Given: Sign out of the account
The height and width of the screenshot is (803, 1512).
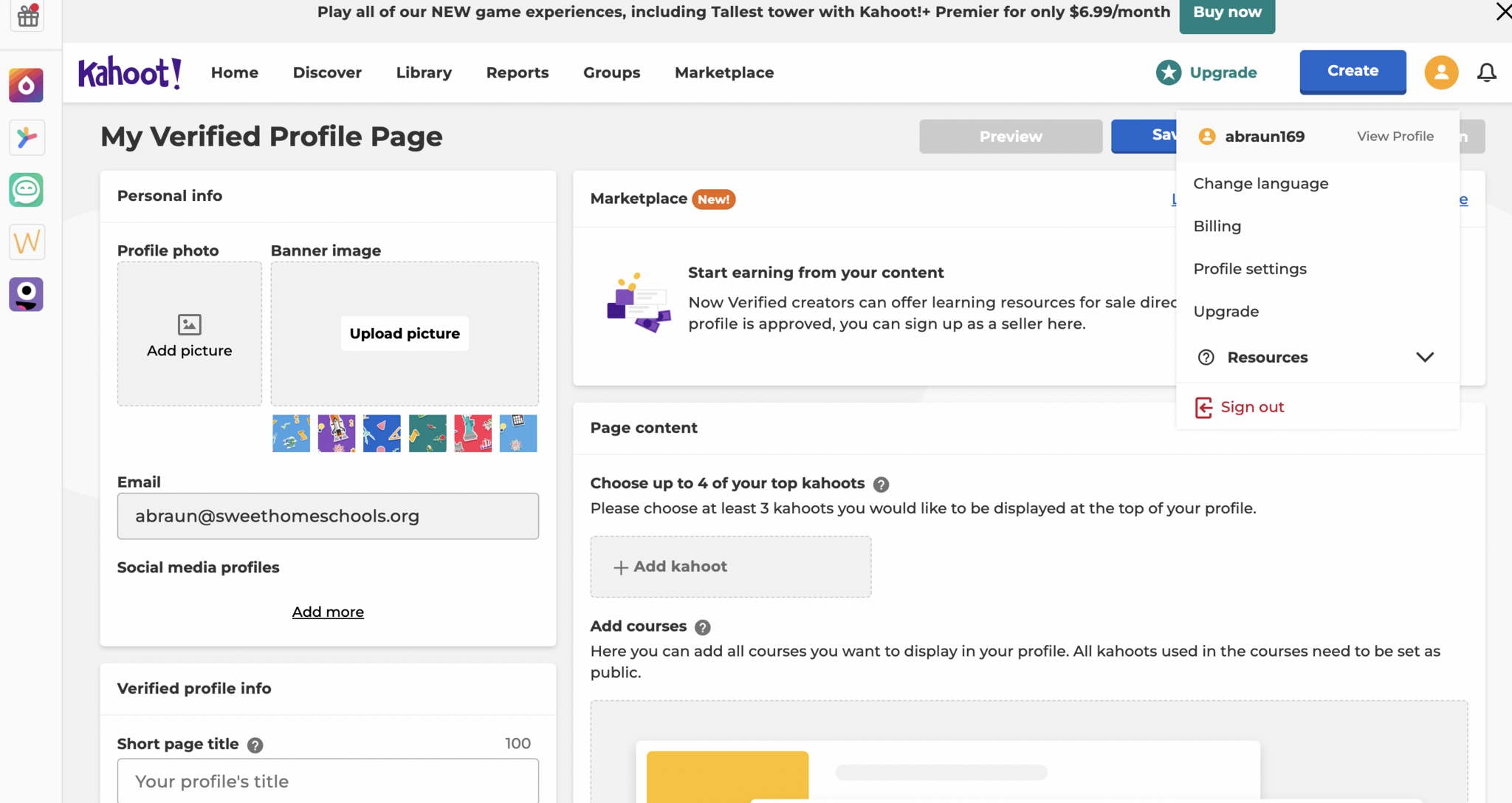Looking at the screenshot, I should [1251, 407].
